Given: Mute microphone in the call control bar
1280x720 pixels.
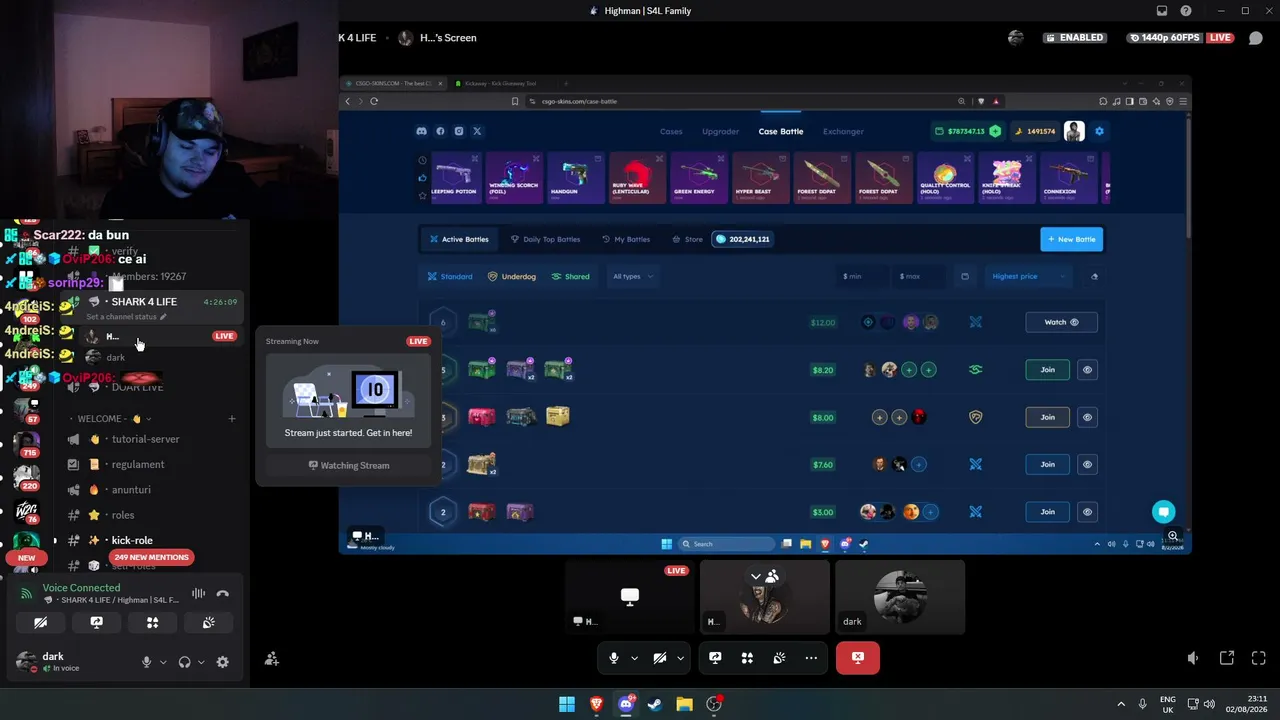Looking at the screenshot, I should click(614, 658).
